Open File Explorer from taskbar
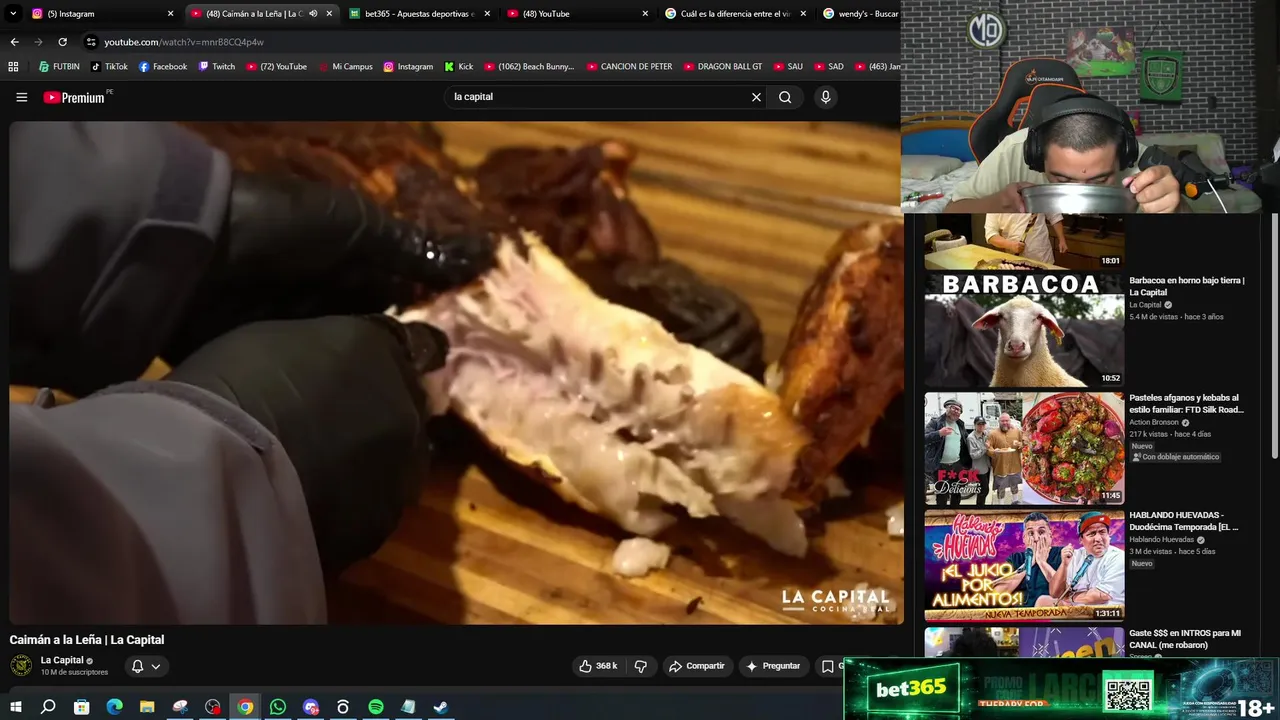The height and width of the screenshot is (720, 1280). (147, 707)
